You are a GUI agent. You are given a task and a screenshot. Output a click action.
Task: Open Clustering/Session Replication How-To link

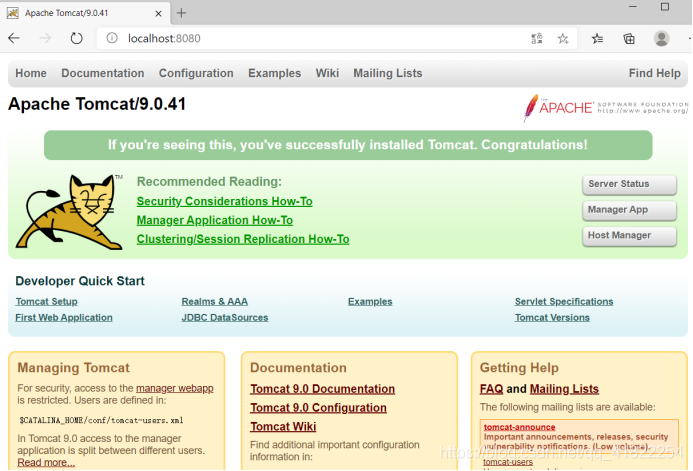(243, 239)
